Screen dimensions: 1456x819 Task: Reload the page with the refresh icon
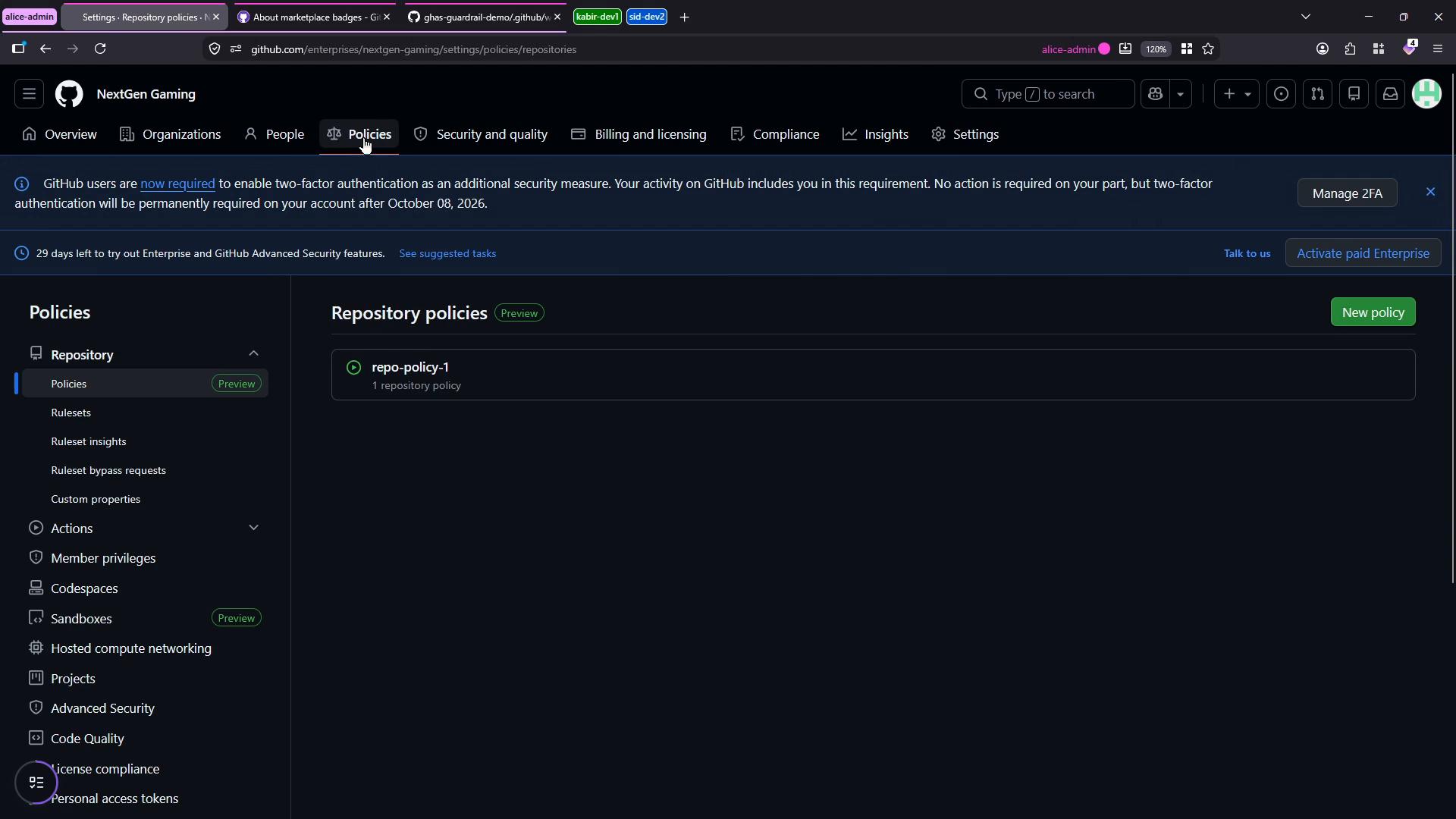coord(100,49)
